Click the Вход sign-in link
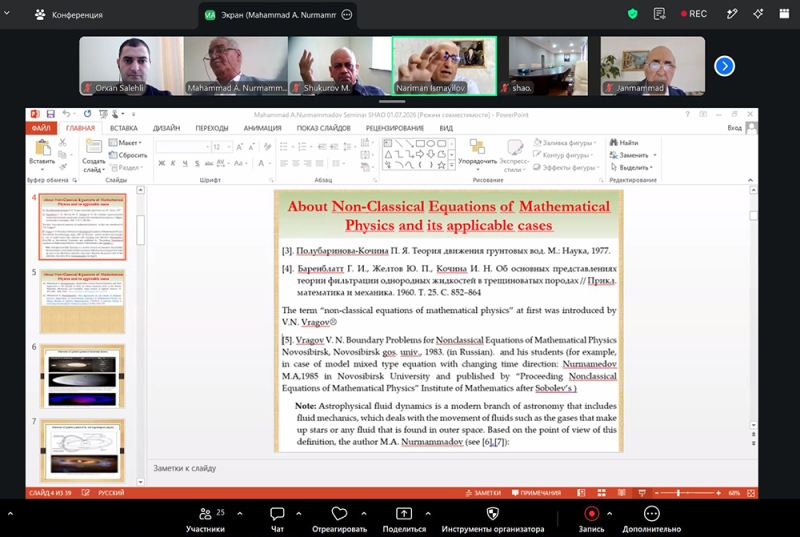Viewport: 800px width, 537px height. click(x=734, y=128)
